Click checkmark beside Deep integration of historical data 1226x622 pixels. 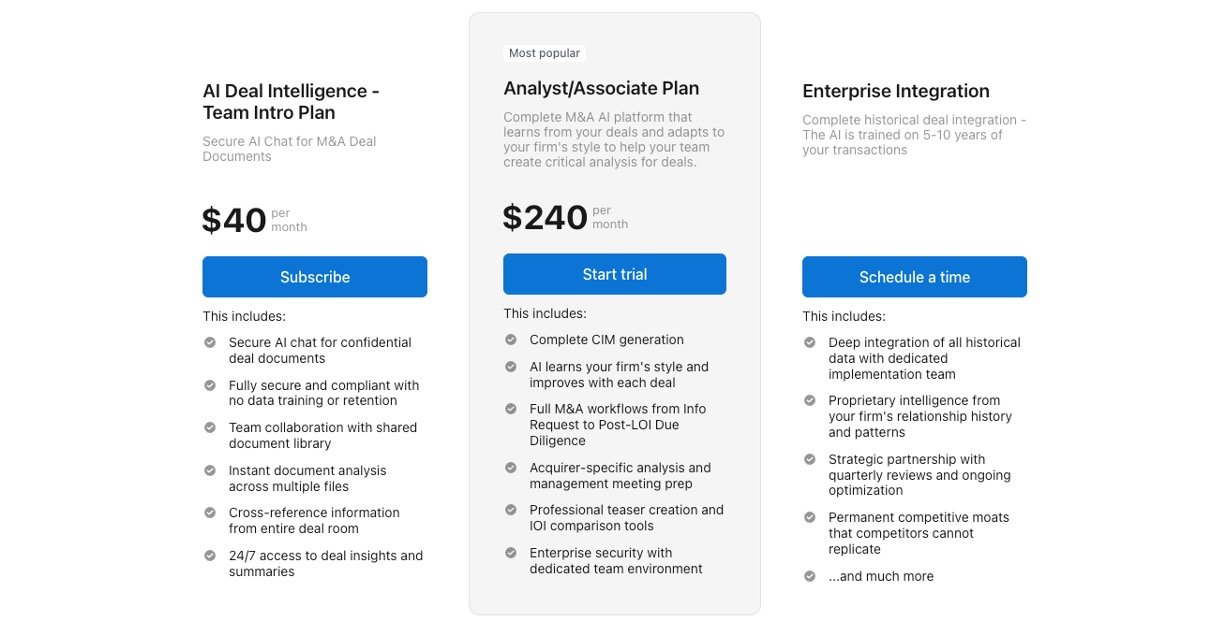pos(810,343)
